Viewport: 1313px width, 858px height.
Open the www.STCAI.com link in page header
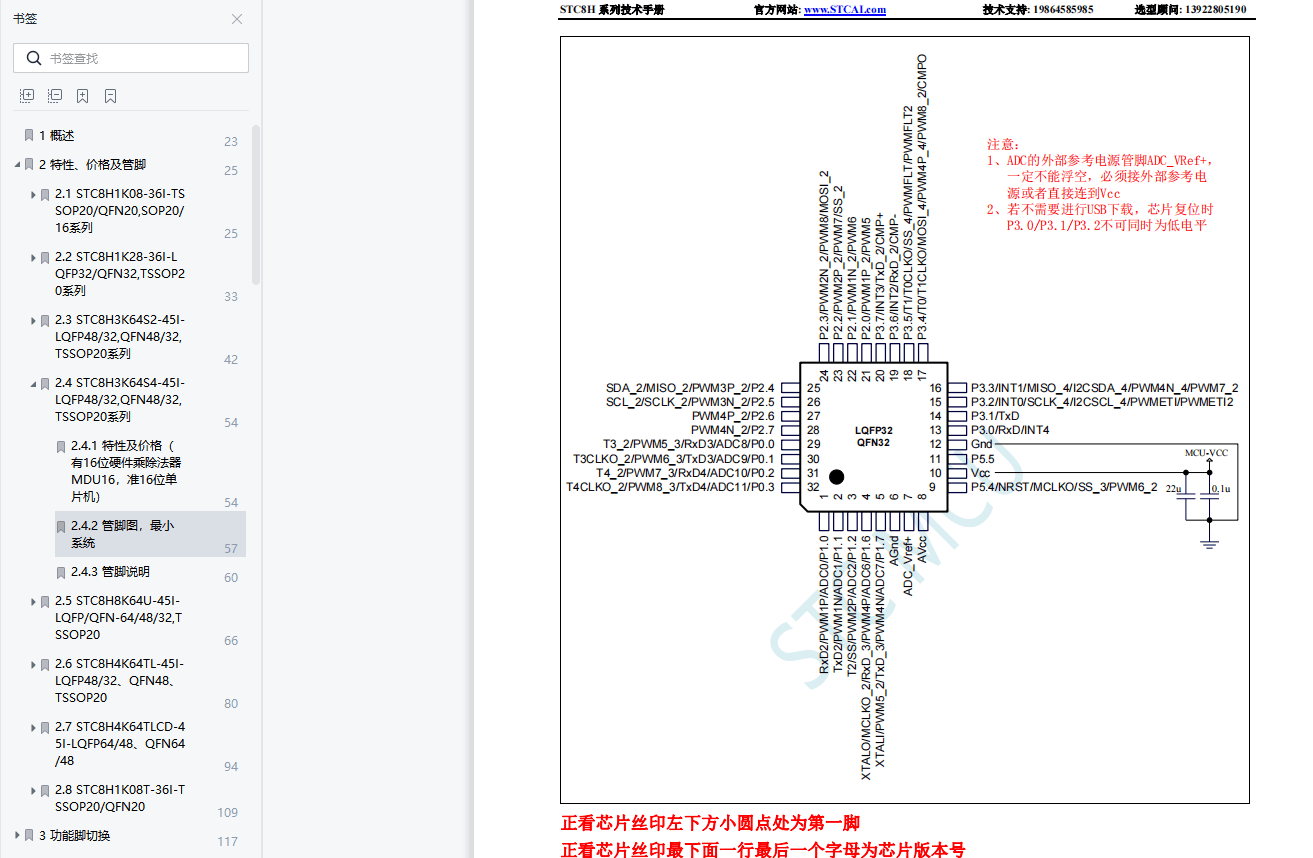[x=845, y=10]
